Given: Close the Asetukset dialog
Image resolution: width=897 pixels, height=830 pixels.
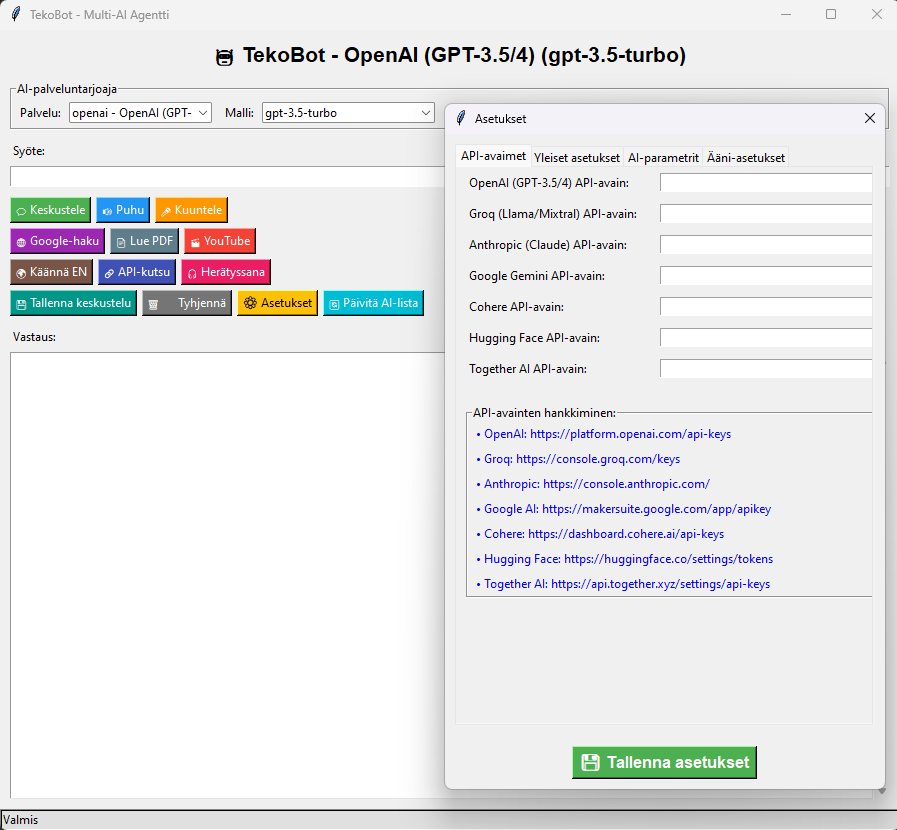Looking at the screenshot, I should tap(868, 119).
